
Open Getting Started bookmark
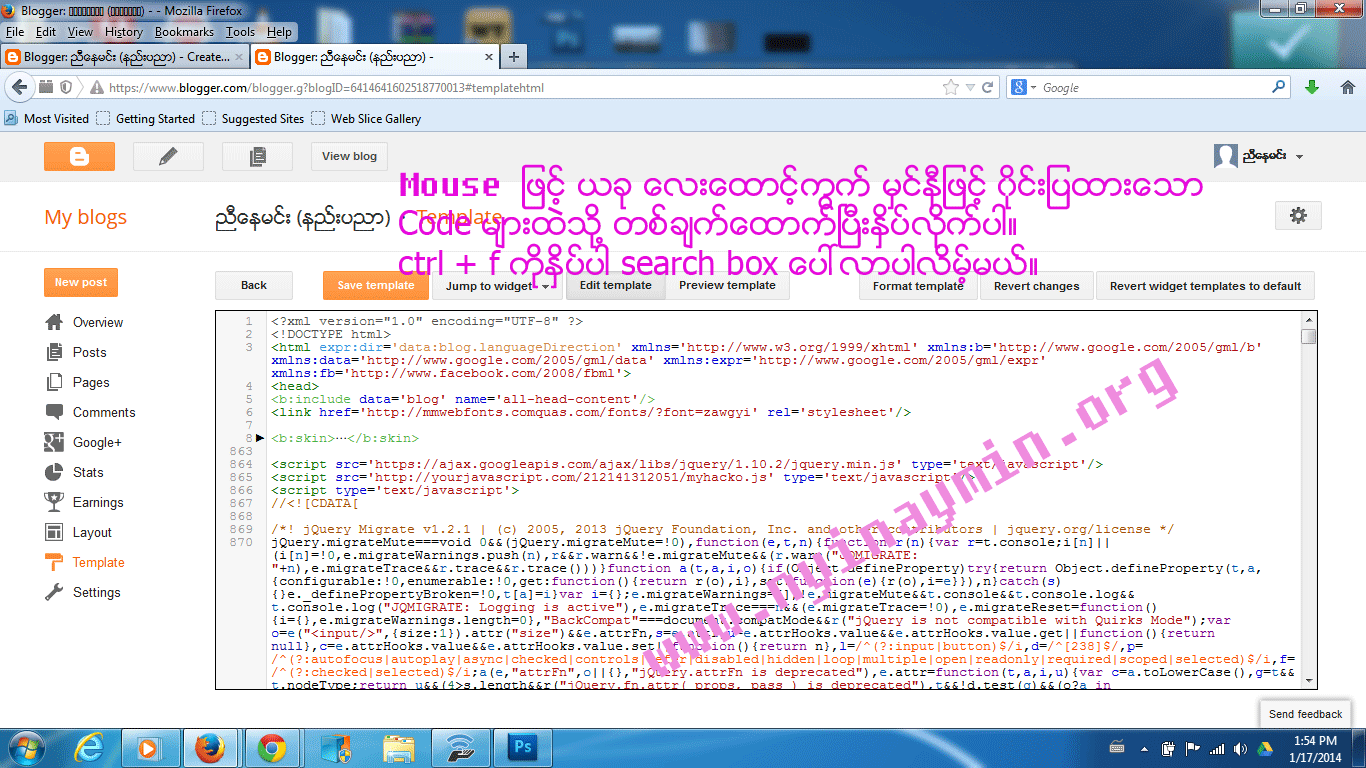(146, 118)
